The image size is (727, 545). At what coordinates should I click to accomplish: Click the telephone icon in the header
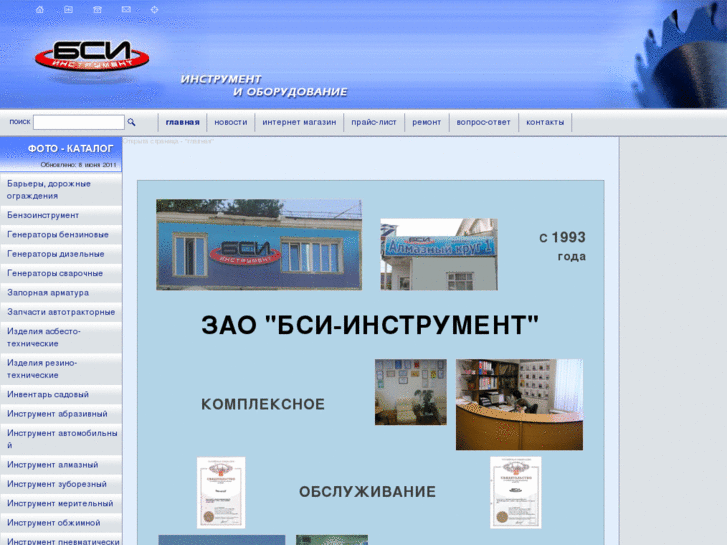[97, 9]
